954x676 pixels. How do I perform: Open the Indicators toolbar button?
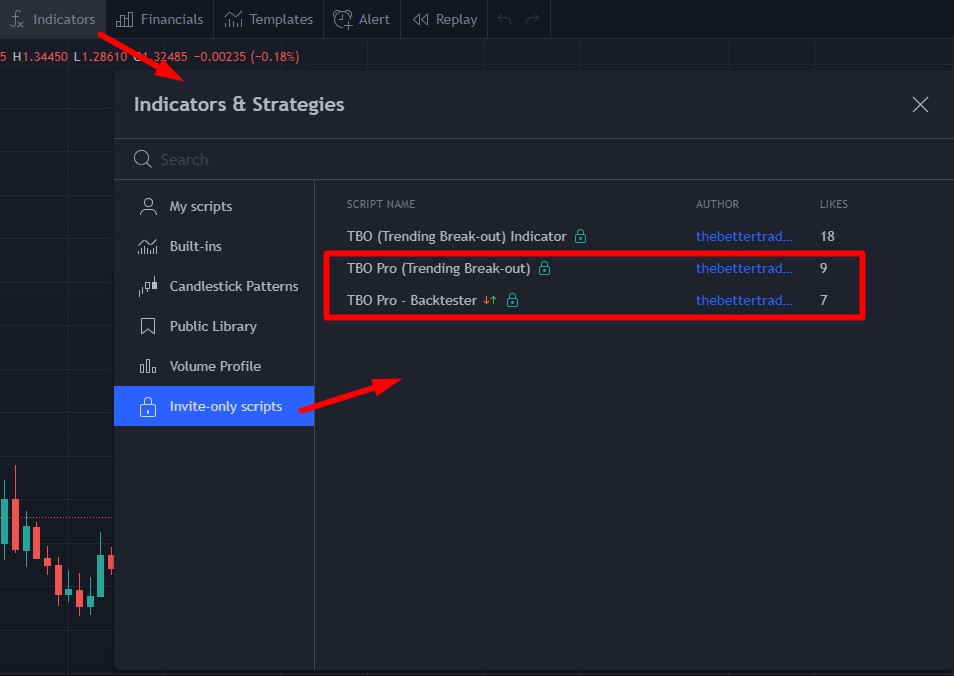pyautogui.click(x=53, y=19)
